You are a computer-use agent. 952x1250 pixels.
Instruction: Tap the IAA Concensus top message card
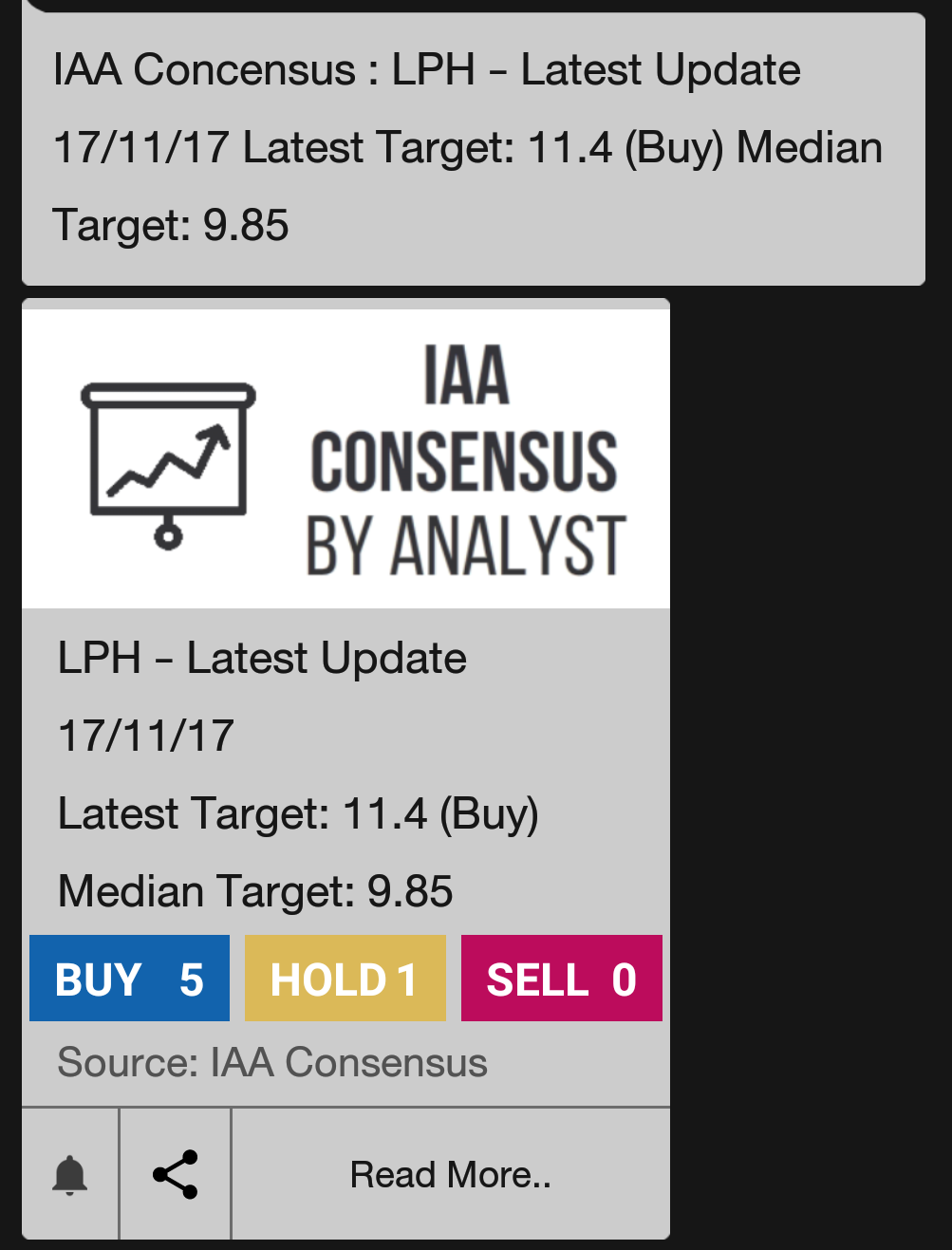[474, 148]
